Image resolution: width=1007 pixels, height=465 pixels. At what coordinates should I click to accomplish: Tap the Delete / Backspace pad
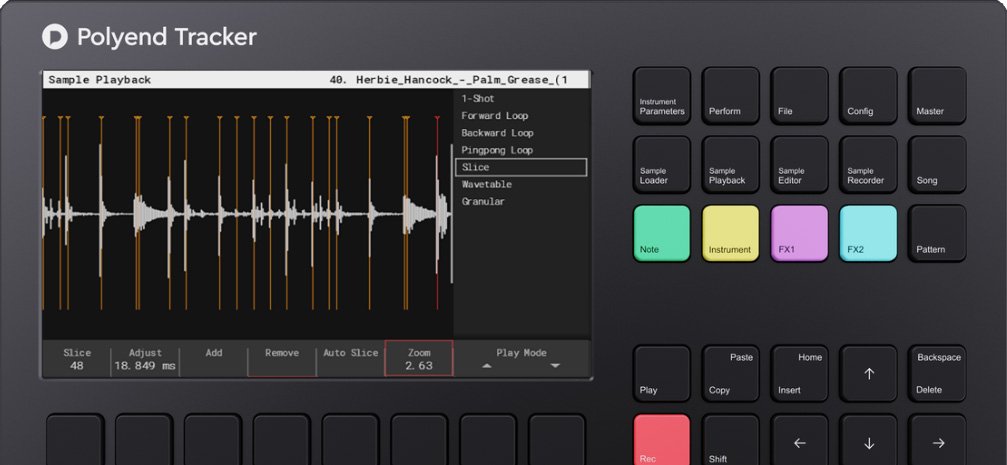coord(937,374)
